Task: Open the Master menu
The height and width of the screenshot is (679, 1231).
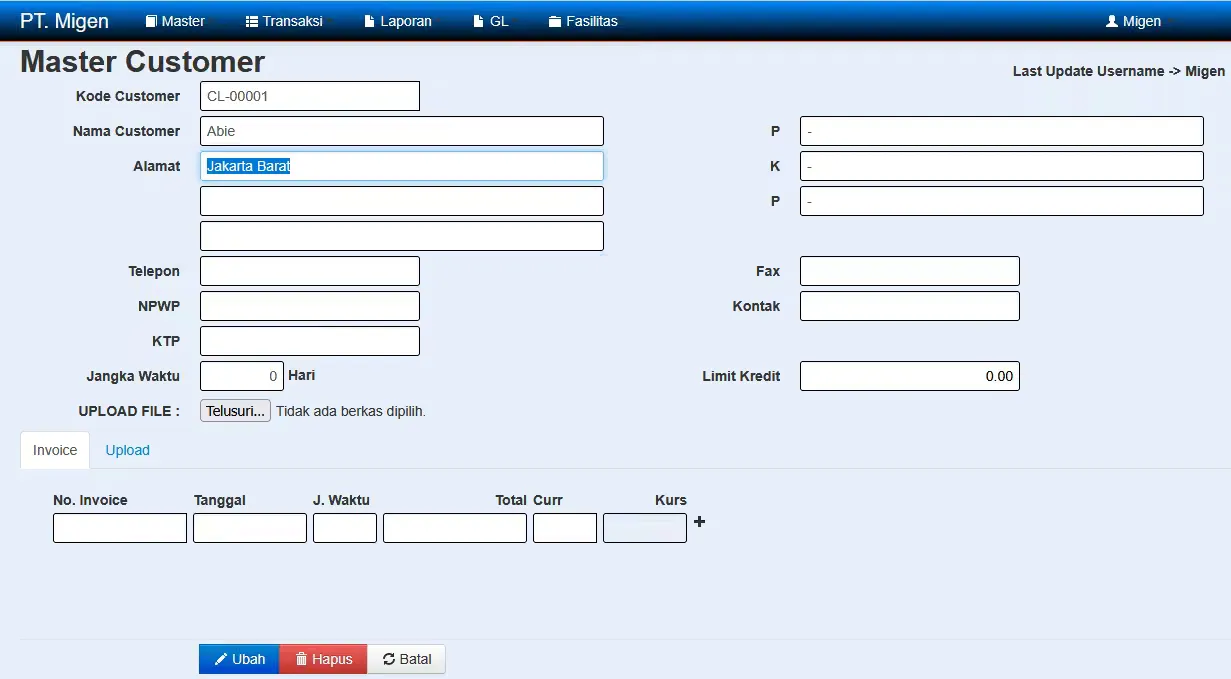Action: tap(175, 21)
